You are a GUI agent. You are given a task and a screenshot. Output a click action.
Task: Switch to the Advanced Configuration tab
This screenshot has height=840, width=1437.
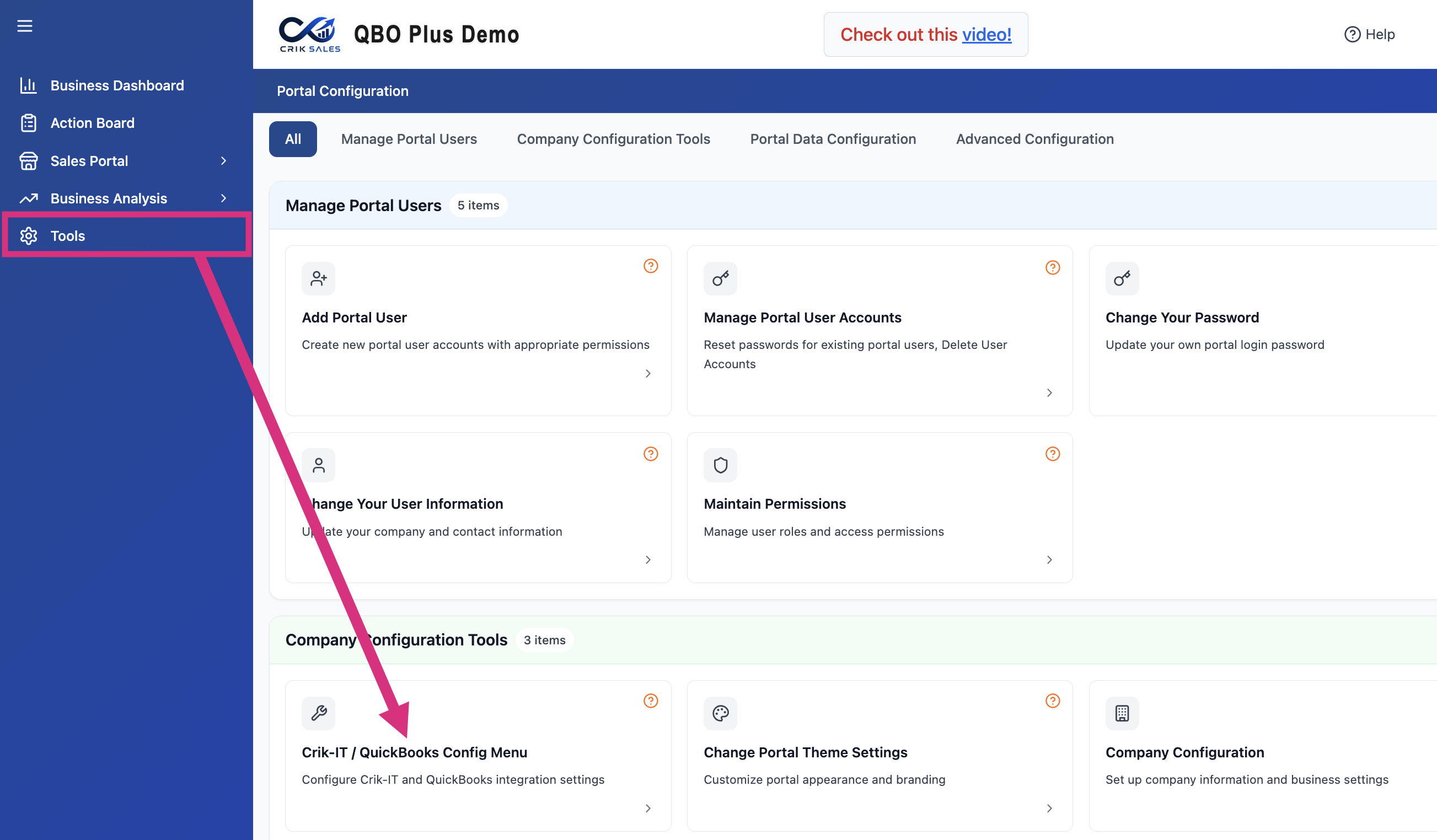point(1034,139)
